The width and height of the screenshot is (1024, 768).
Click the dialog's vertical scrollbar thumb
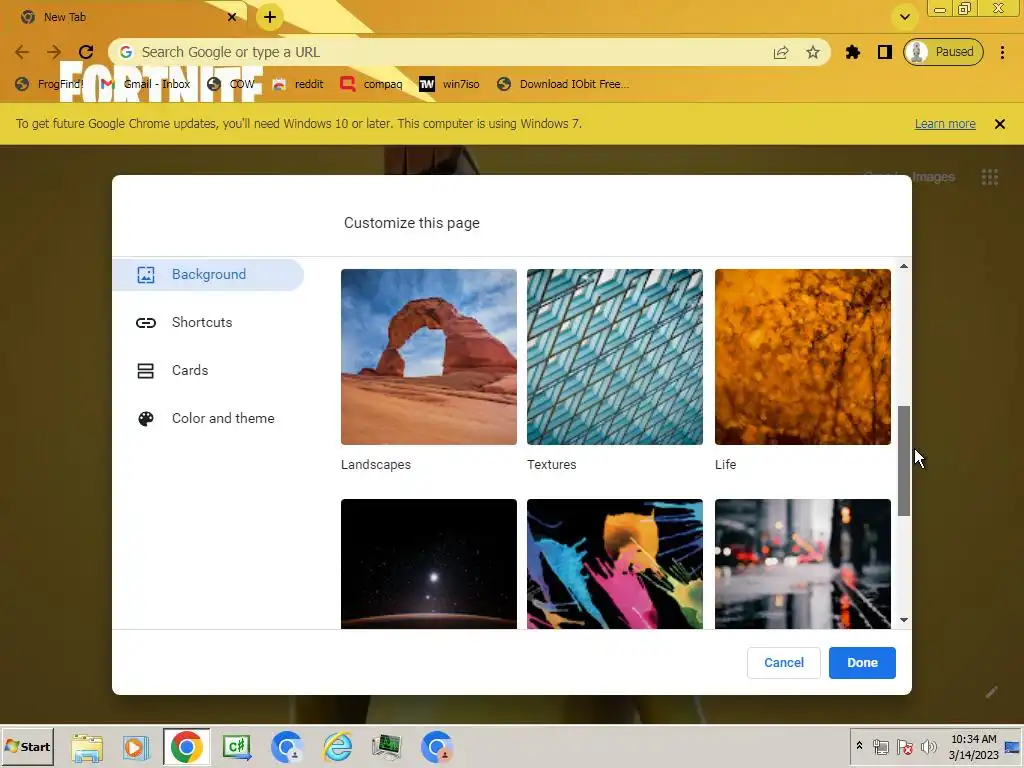[x=904, y=461]
